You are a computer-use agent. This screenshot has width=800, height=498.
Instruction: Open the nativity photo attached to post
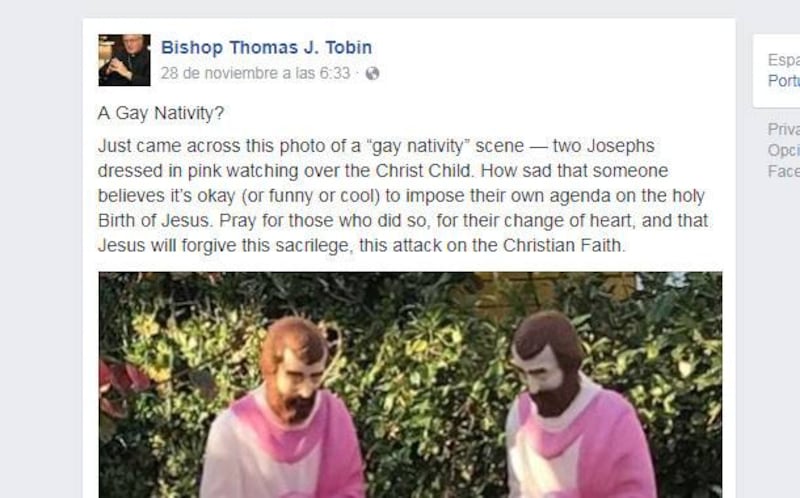(410, 385)
